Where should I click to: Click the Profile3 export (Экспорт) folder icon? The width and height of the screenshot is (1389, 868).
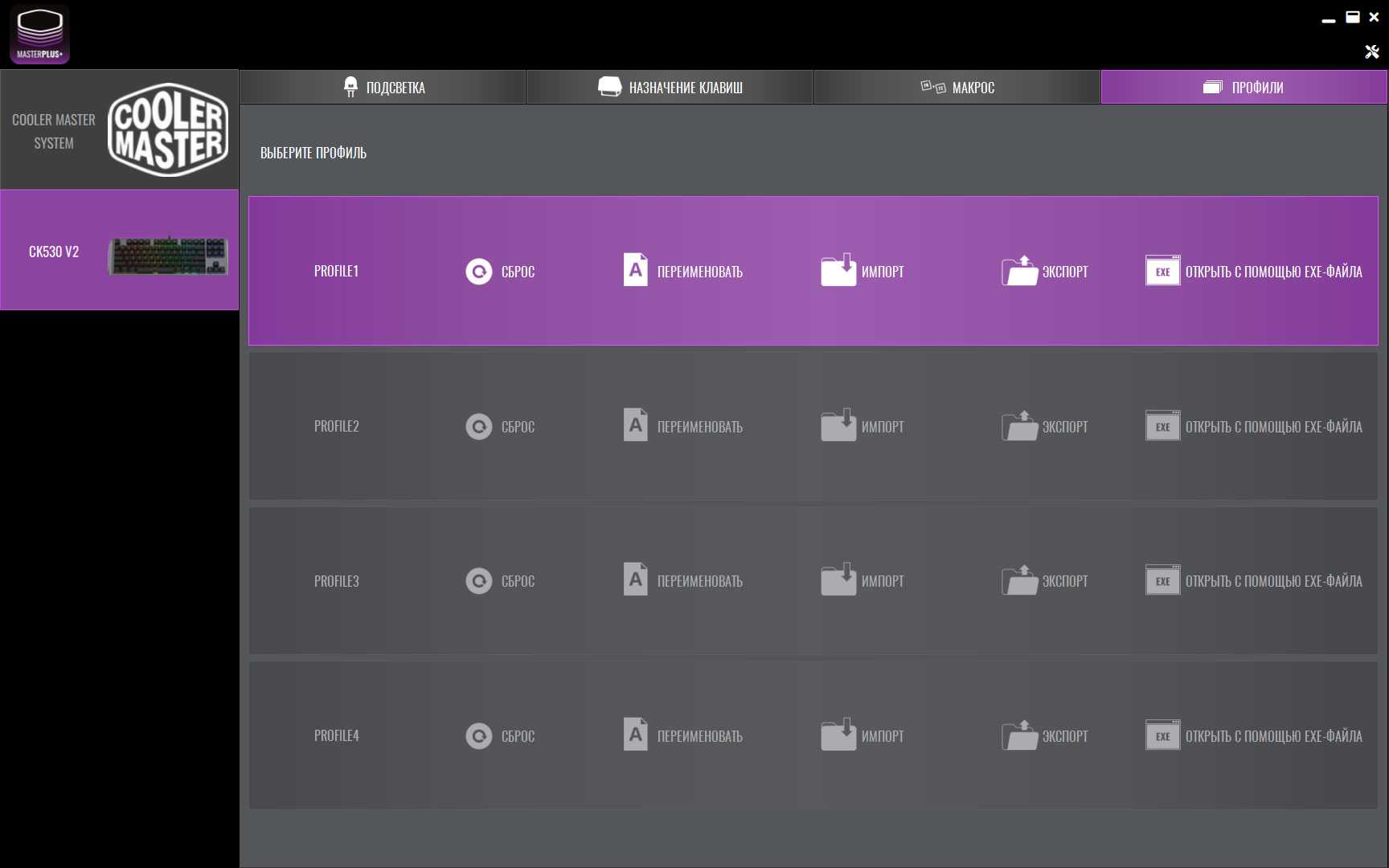tap(1019, 580)
